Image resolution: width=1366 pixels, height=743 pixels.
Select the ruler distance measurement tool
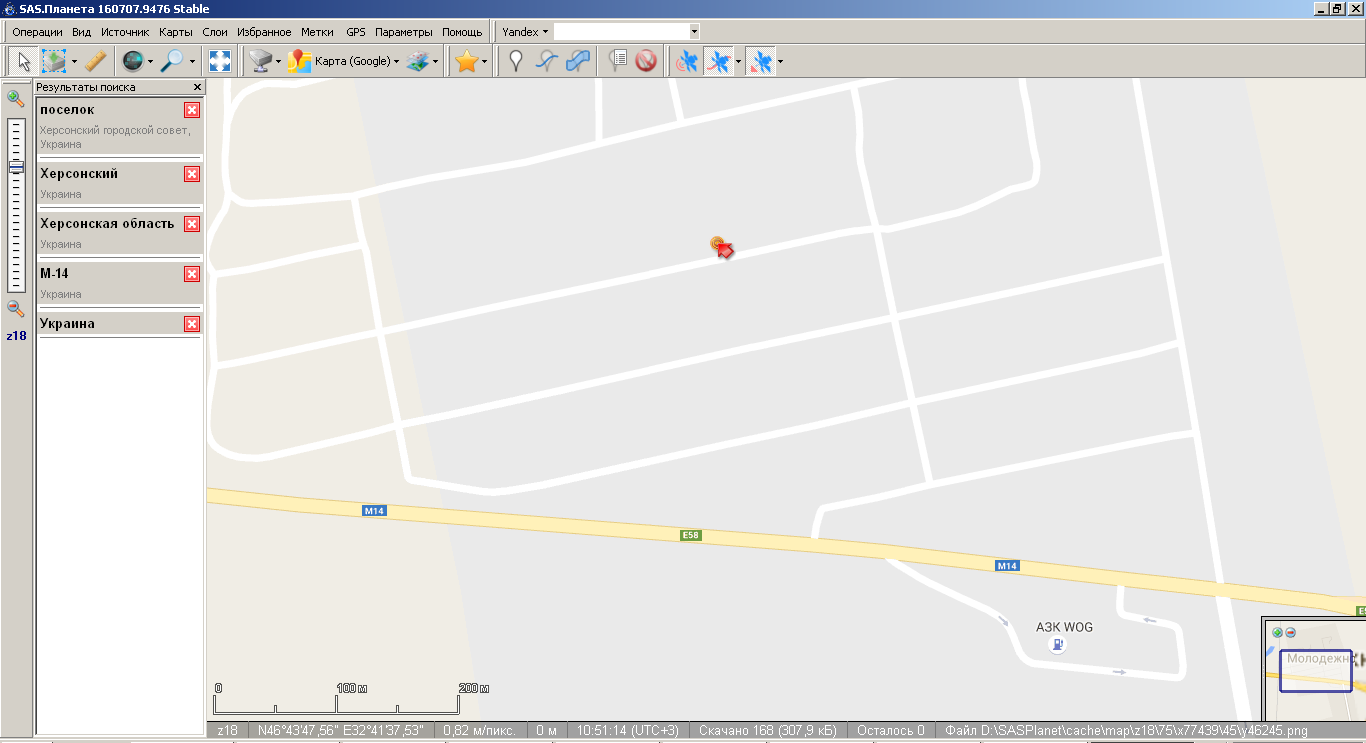pos(95,62)
